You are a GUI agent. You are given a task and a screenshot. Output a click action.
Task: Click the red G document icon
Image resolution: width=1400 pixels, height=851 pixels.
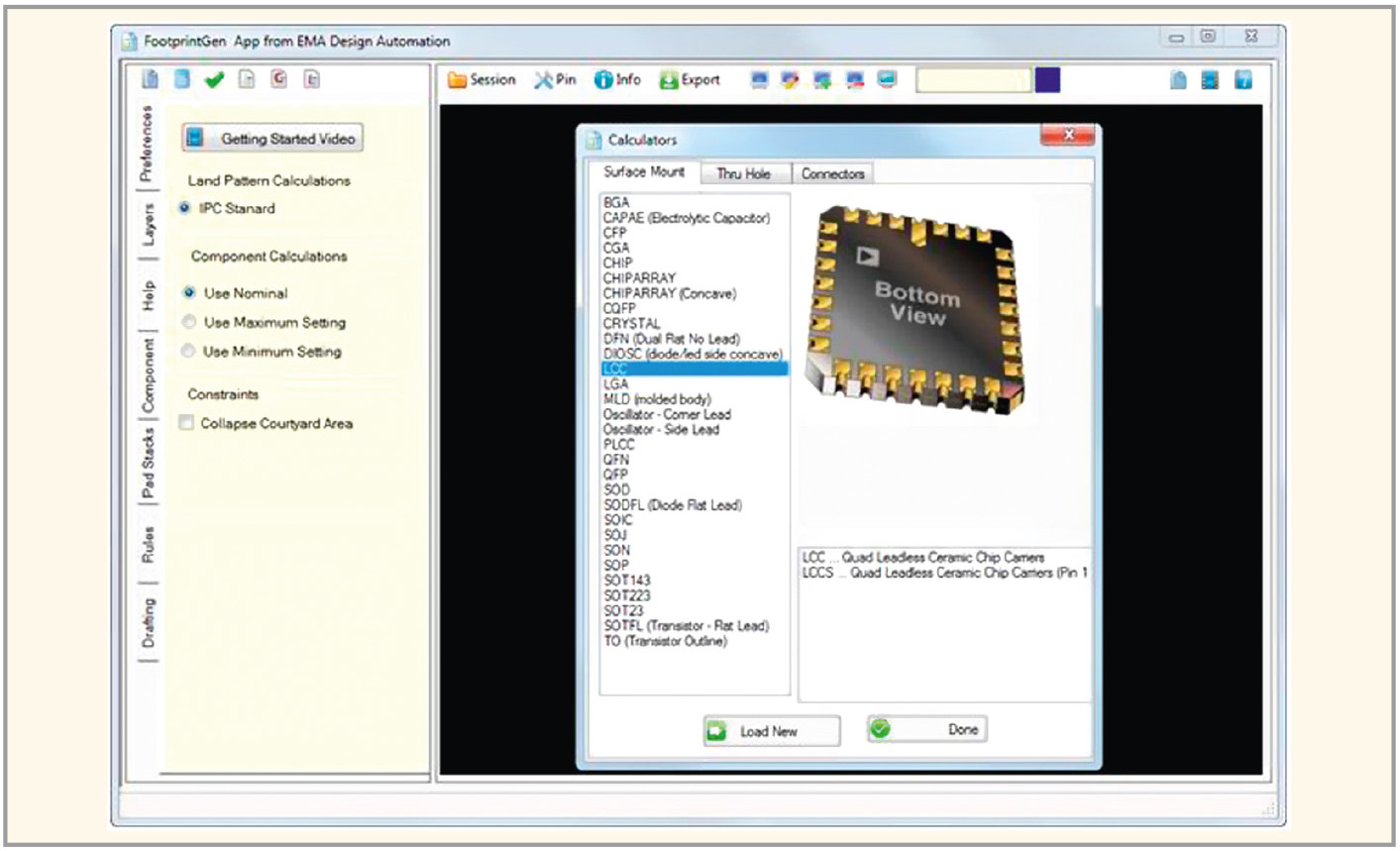[279, 80]
